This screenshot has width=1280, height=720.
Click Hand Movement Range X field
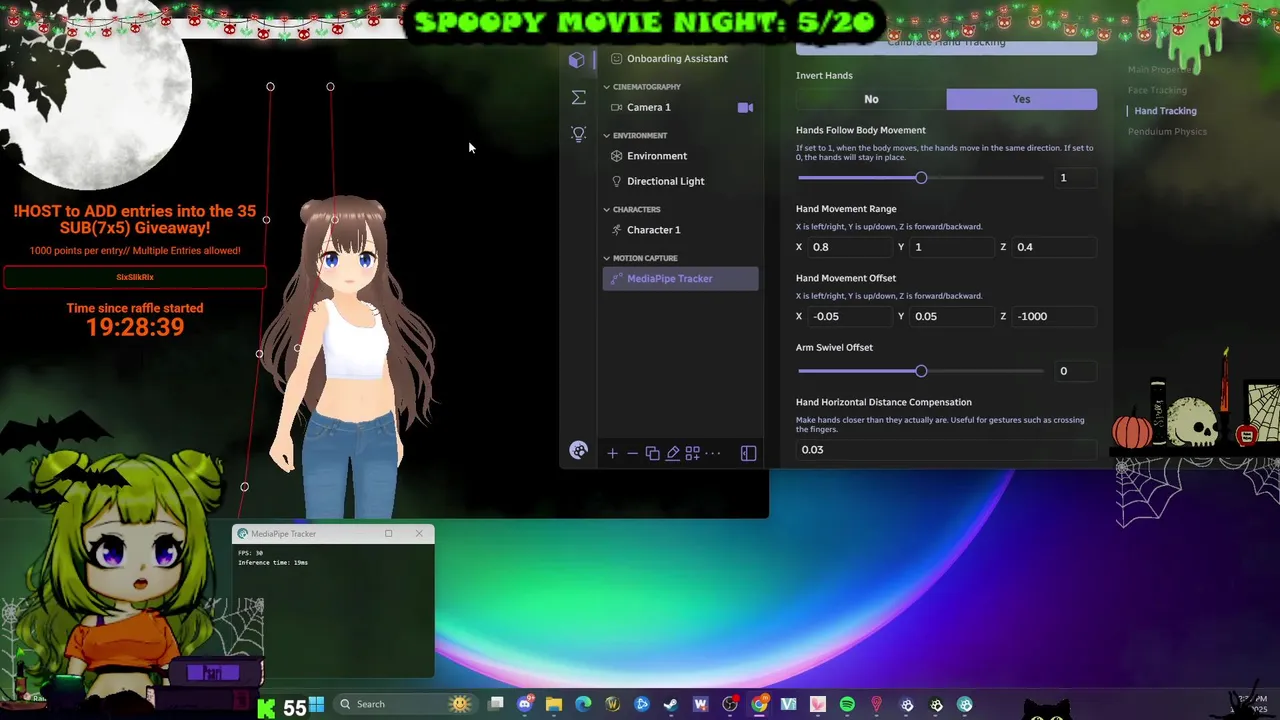coord(849,247)
